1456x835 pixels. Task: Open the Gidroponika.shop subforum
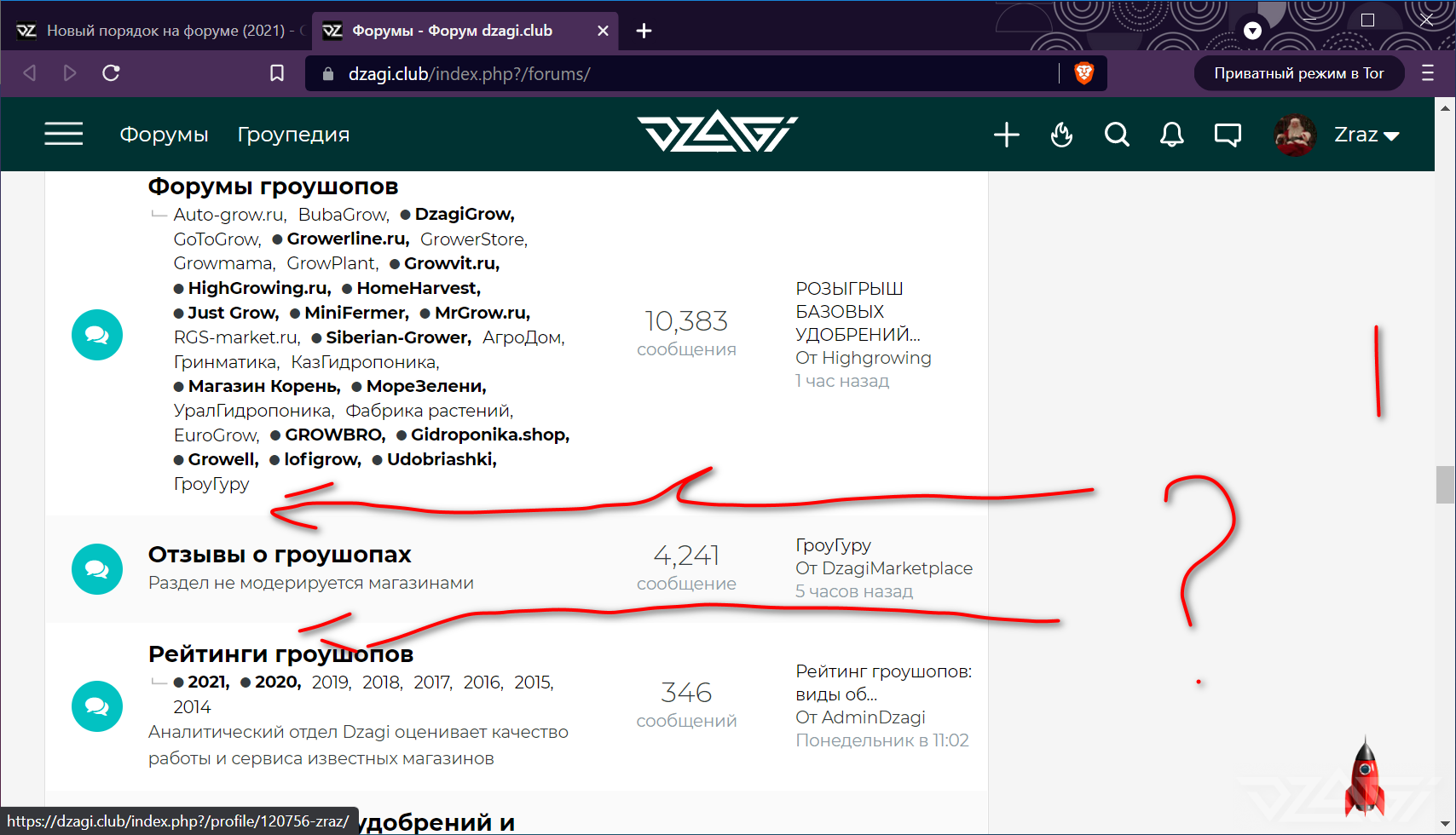pyautogui.click(x=490, y=435)
